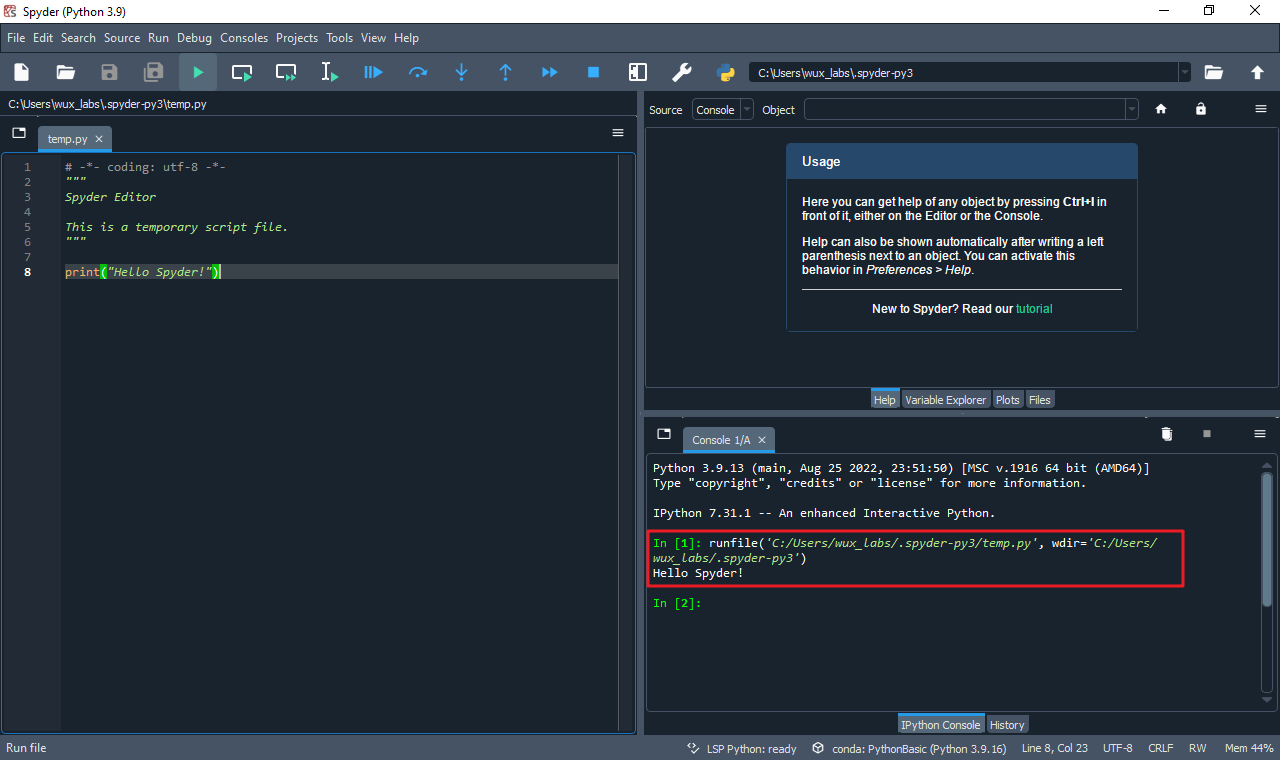This screenshot has height=760, width=1280.
Task: Stop debugging with the square icon
Action: [594, 72]
